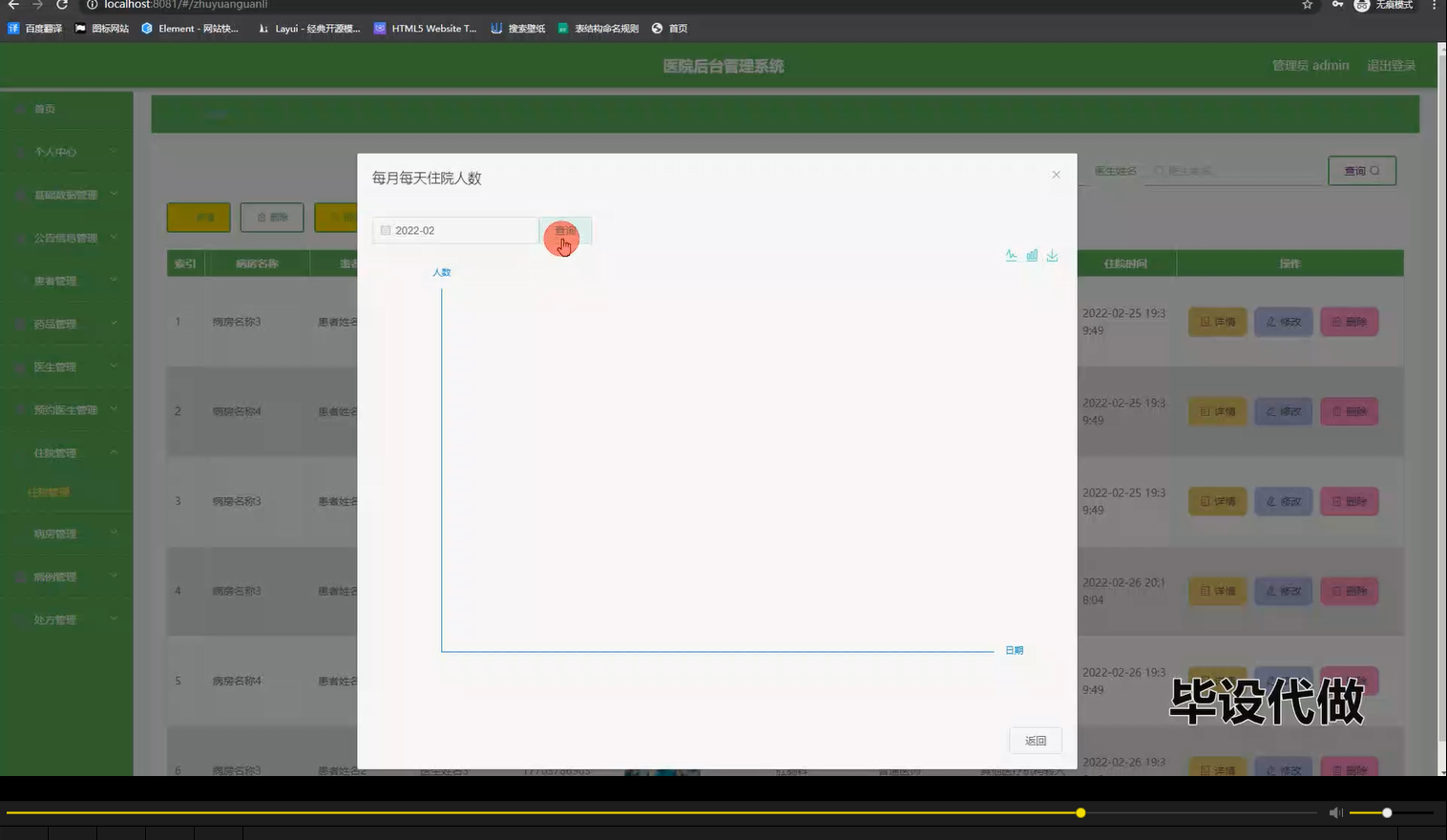1447x840 pixels.
Task: Click the 病房名称 column header
Action: coord(257,263)
